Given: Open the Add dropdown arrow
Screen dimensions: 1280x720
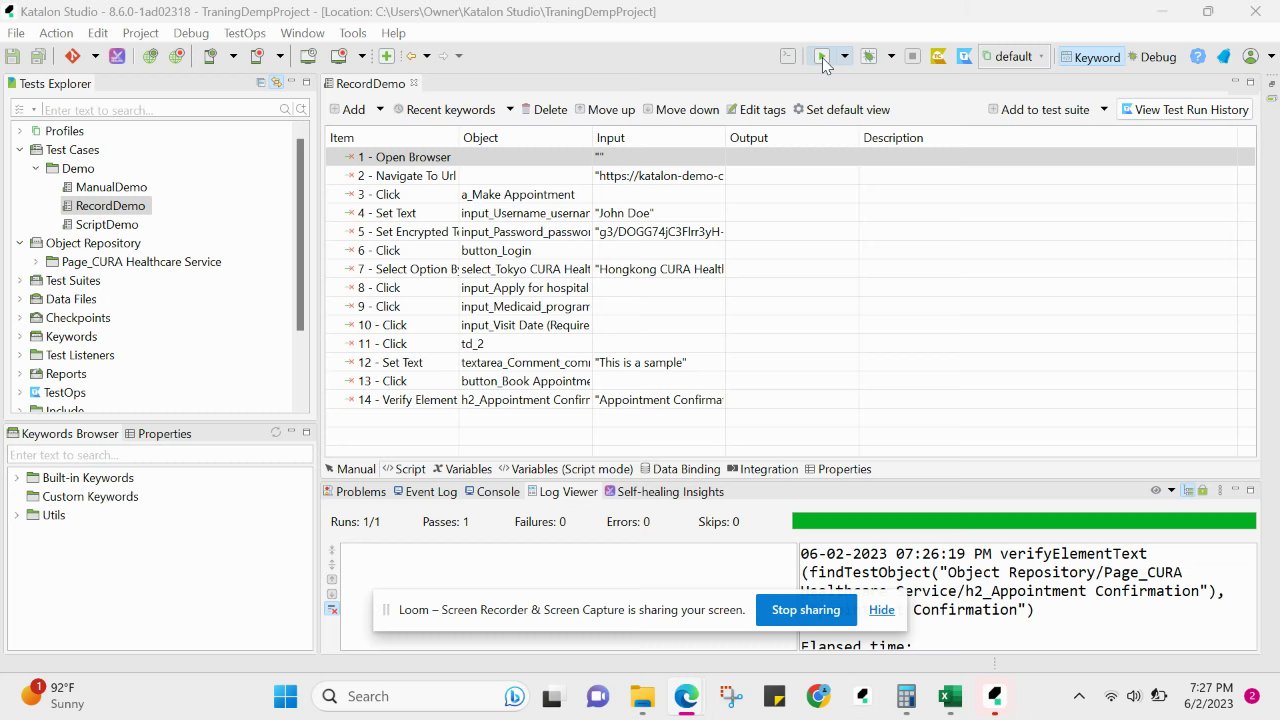Looking at the screenshot, I should 379,110.
